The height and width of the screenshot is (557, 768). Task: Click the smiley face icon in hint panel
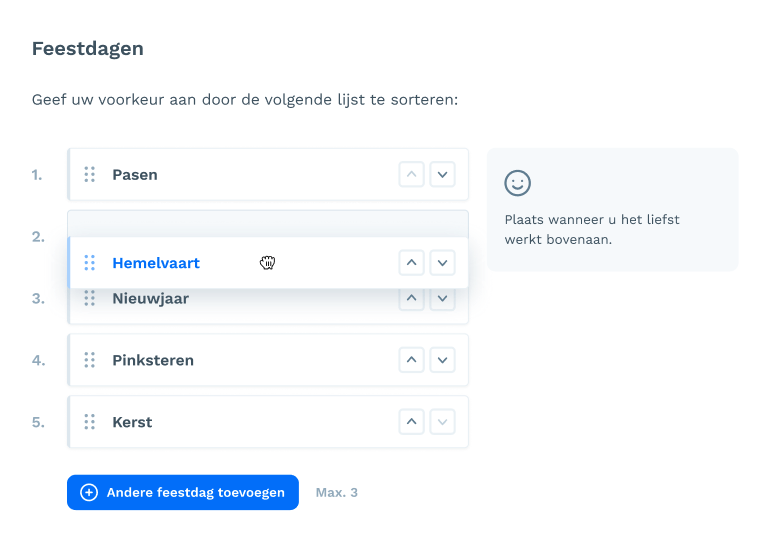pyautogui.click(x=517, y=183)
